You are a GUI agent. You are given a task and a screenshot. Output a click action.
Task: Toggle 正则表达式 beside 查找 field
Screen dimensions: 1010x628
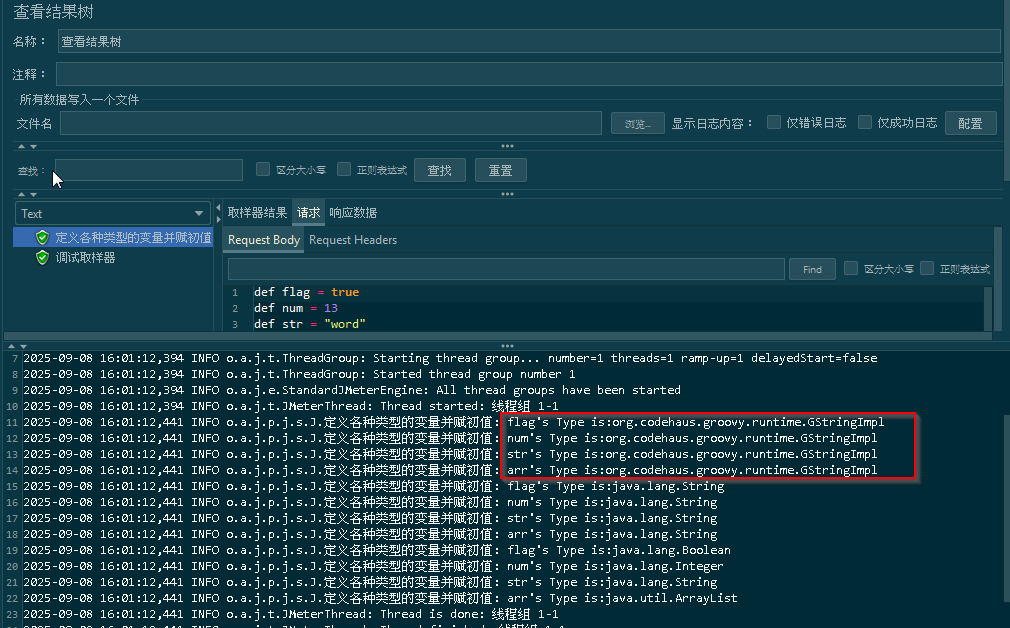(x=344, y=169)
